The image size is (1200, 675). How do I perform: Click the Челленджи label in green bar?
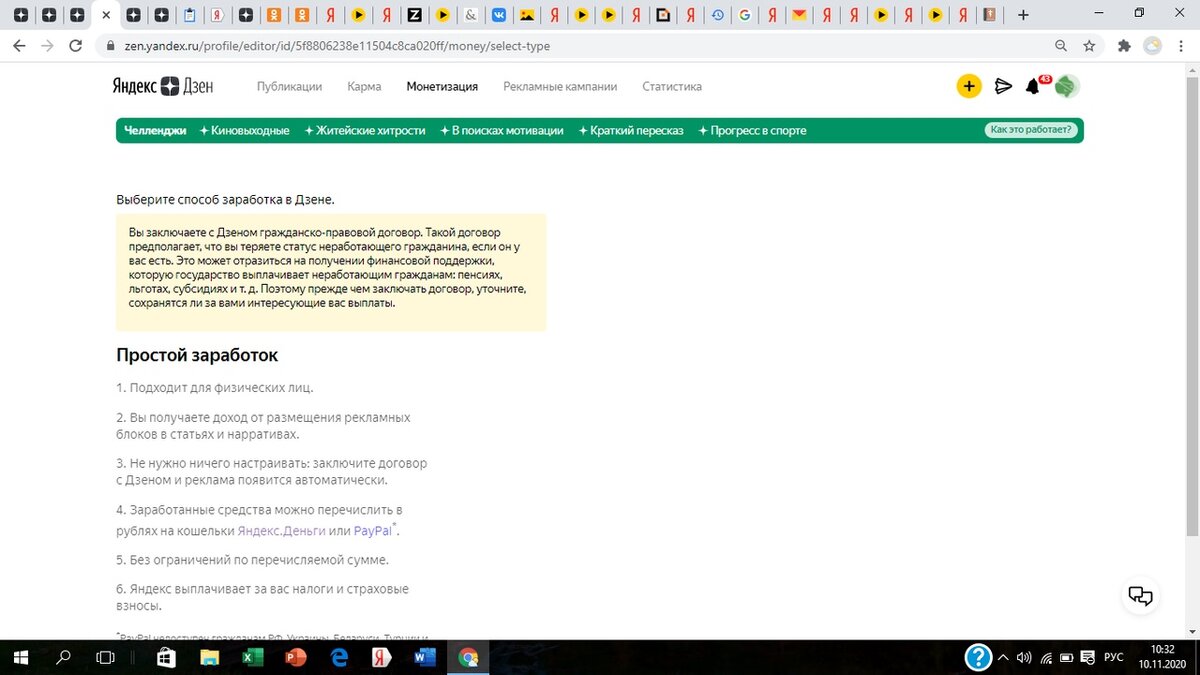(155, 130)
